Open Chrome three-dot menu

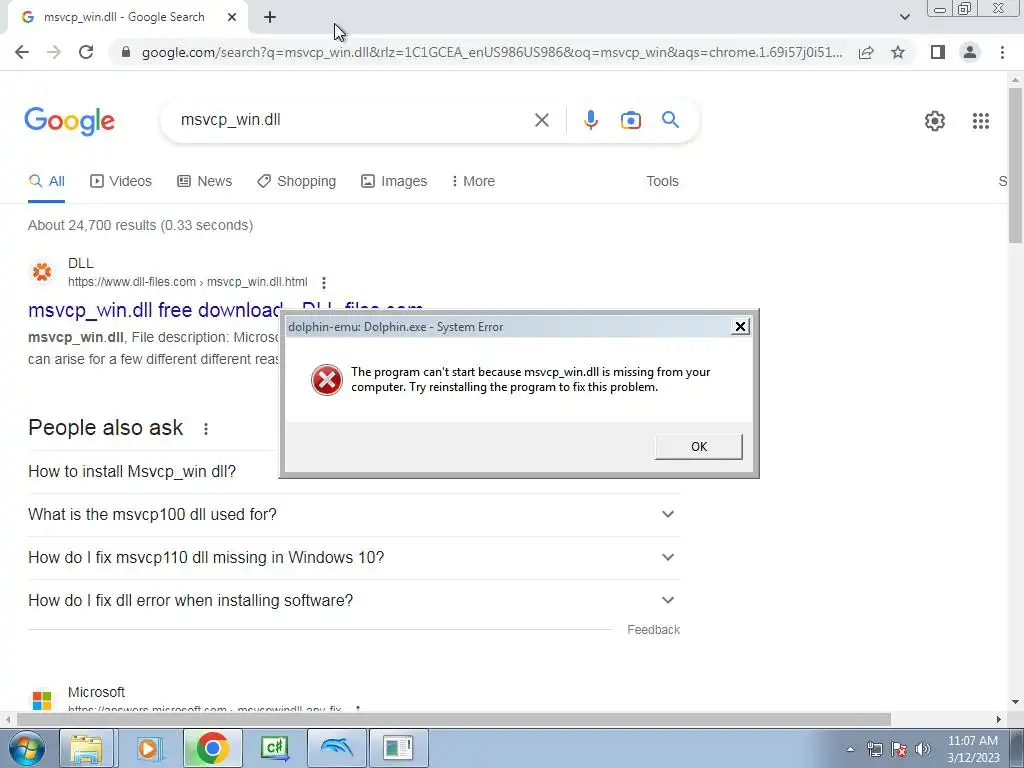(1002, 52)
